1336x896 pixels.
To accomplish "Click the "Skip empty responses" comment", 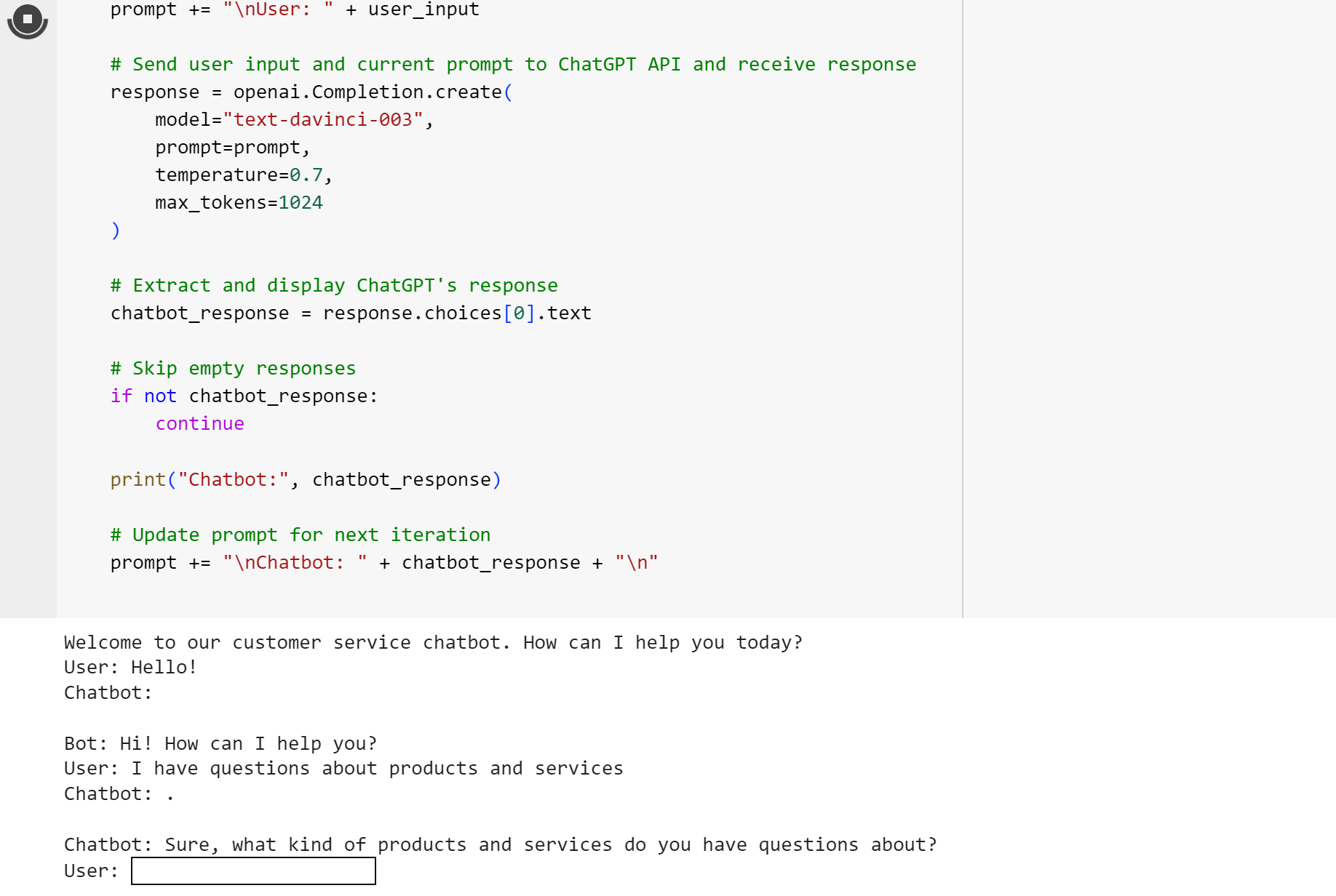I will coord(233,369).
